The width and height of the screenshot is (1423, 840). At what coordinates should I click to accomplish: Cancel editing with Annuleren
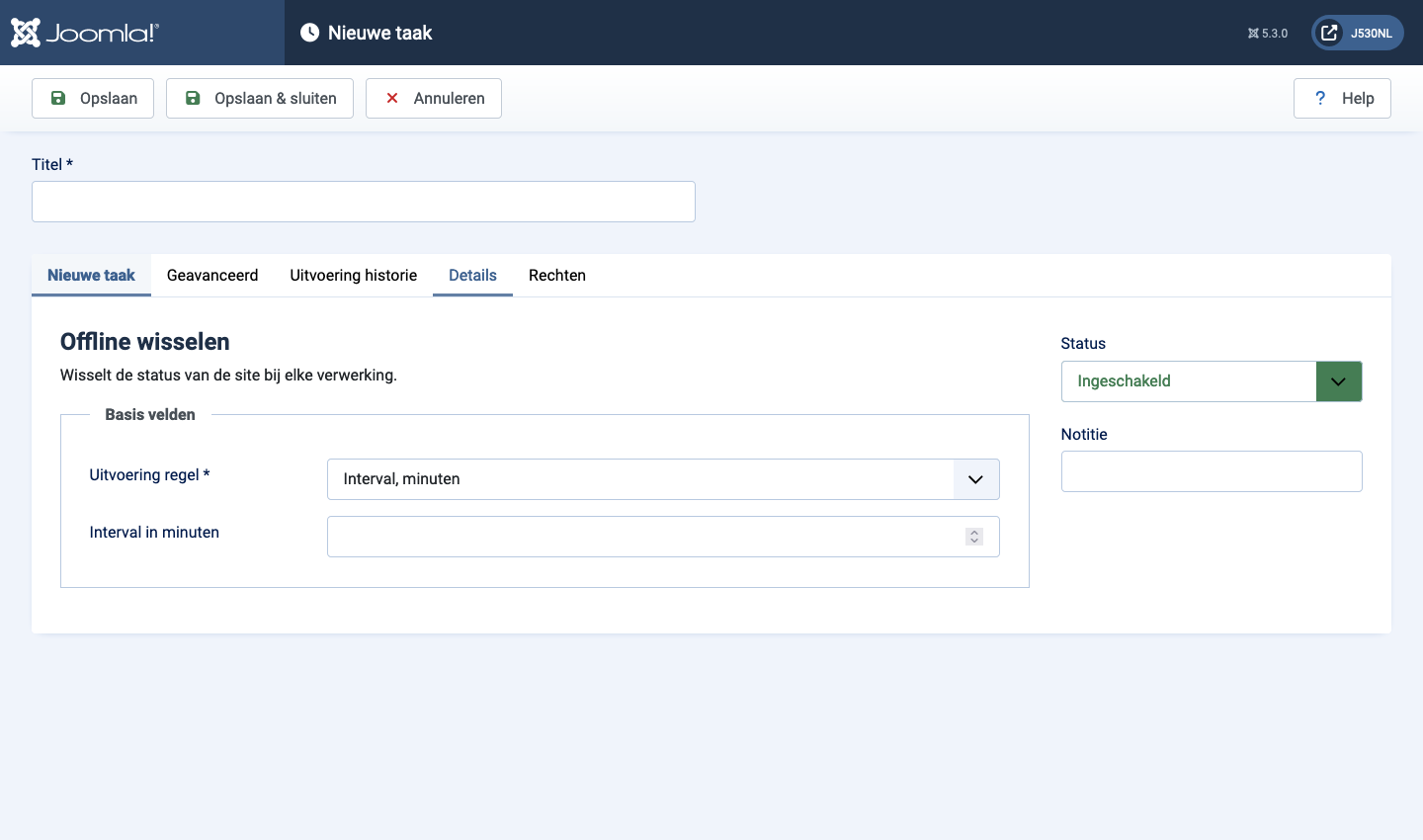tap(434, 98)
